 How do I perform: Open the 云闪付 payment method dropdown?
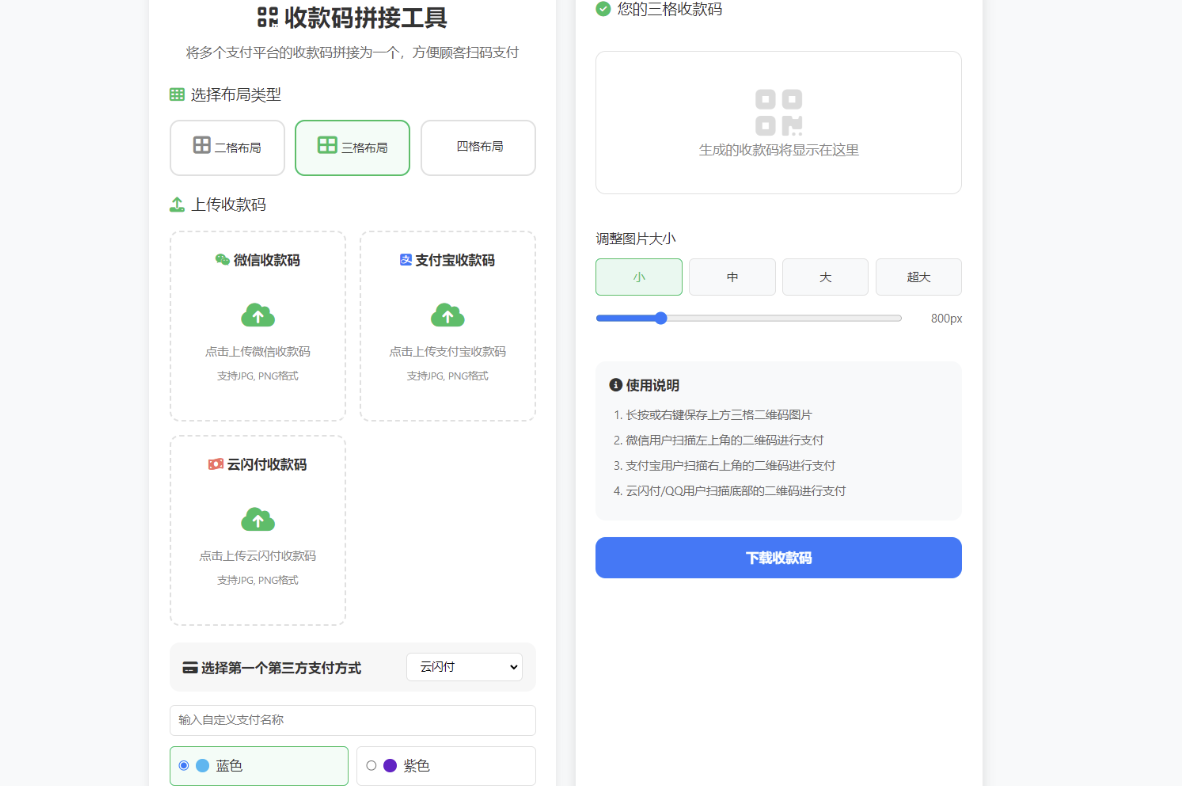pos(463,667)
